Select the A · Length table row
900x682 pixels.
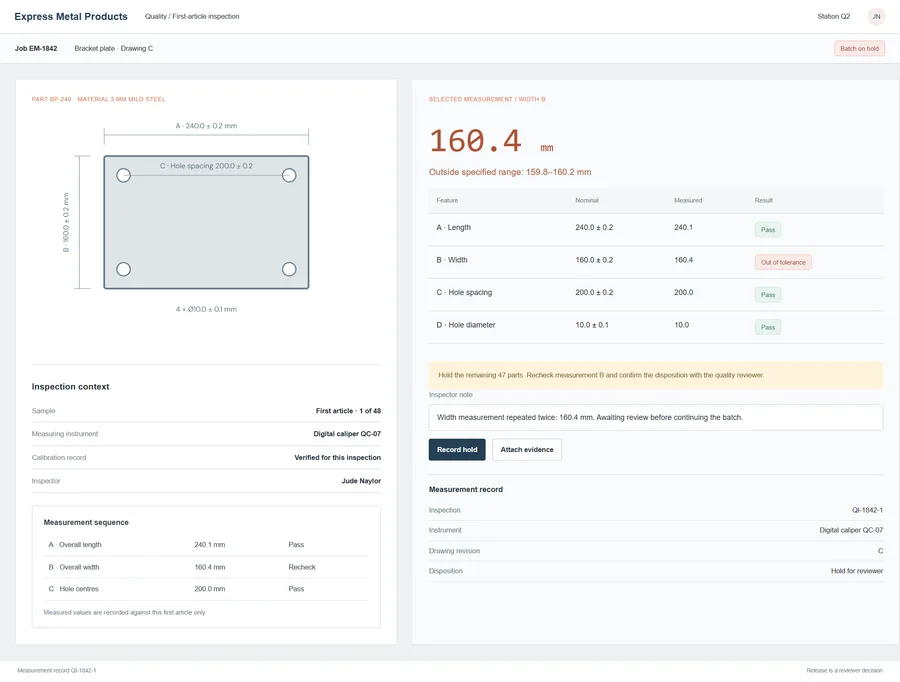655,230
